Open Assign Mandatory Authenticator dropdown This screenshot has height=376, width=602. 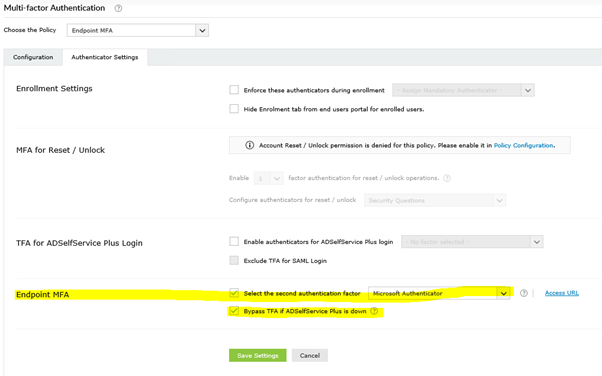click(x=463, y=90)
